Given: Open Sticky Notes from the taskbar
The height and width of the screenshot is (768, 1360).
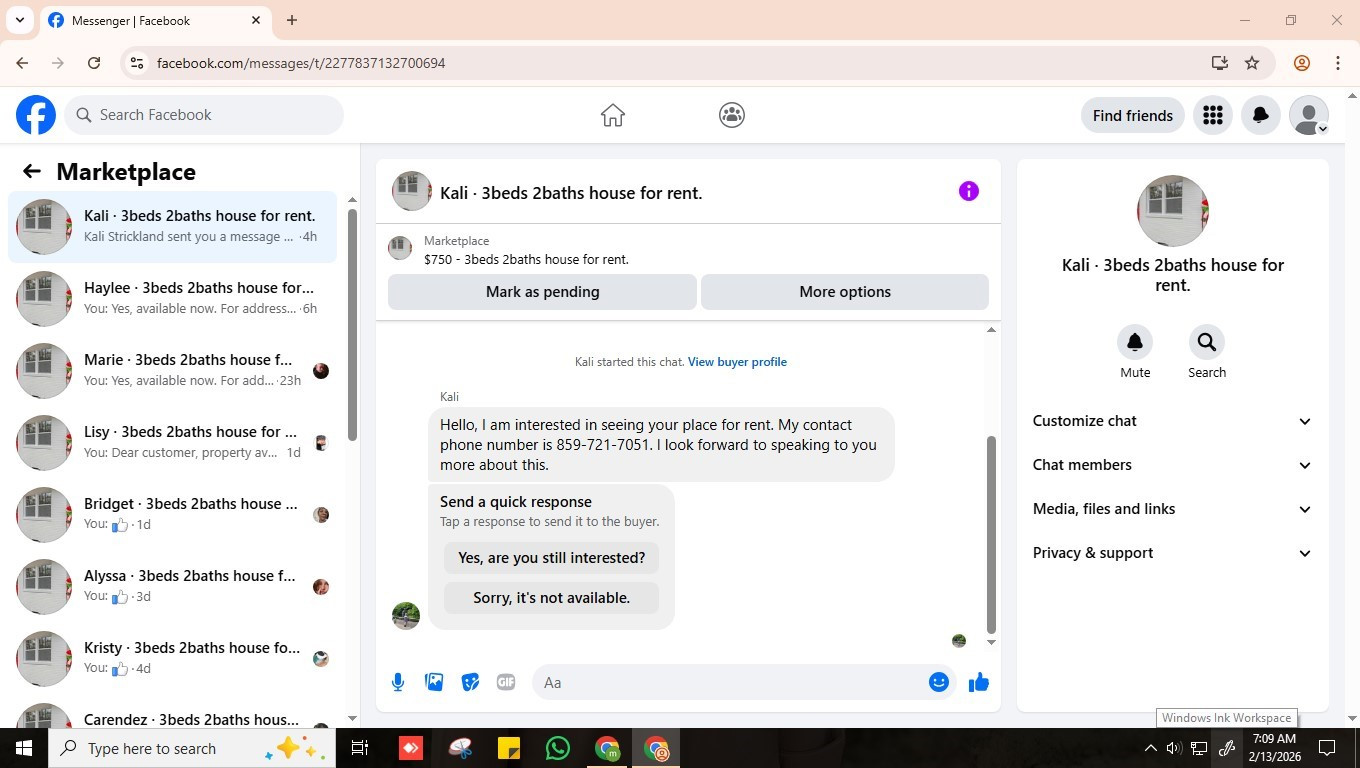Looking at the screenshot, I should click(x=509, y=748).
